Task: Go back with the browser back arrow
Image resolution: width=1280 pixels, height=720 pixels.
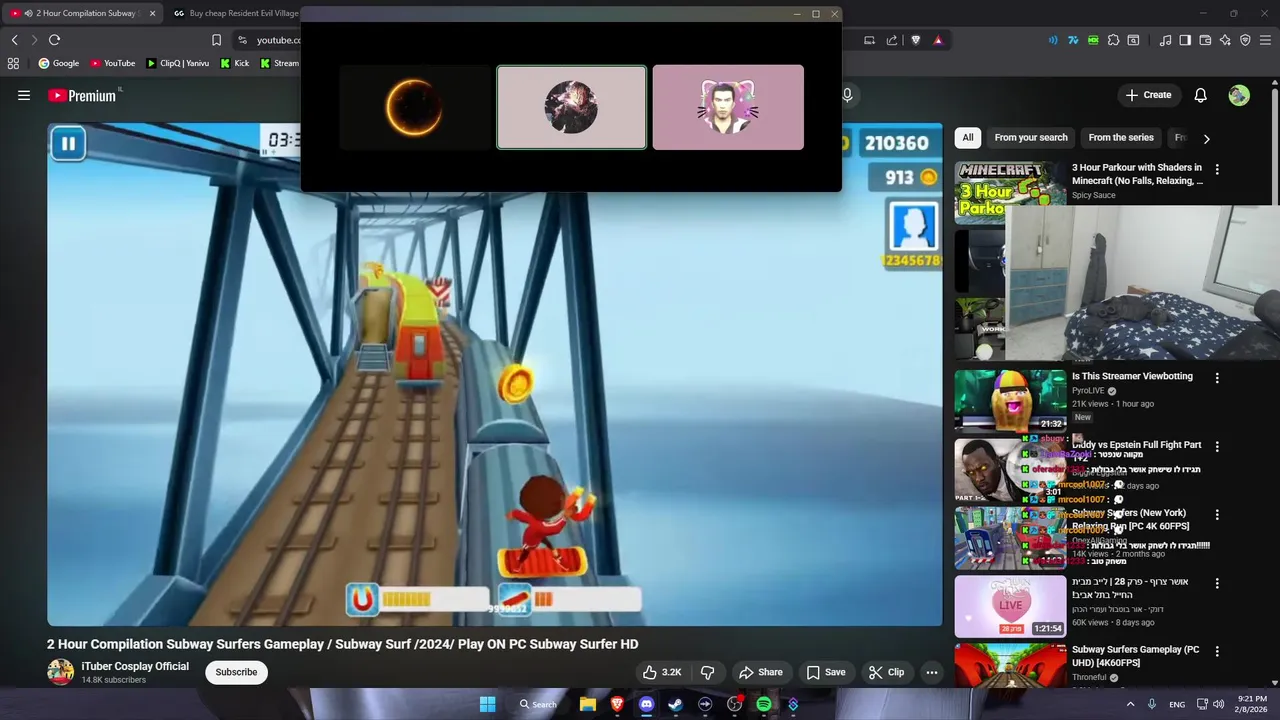Action: coord(14,40)
